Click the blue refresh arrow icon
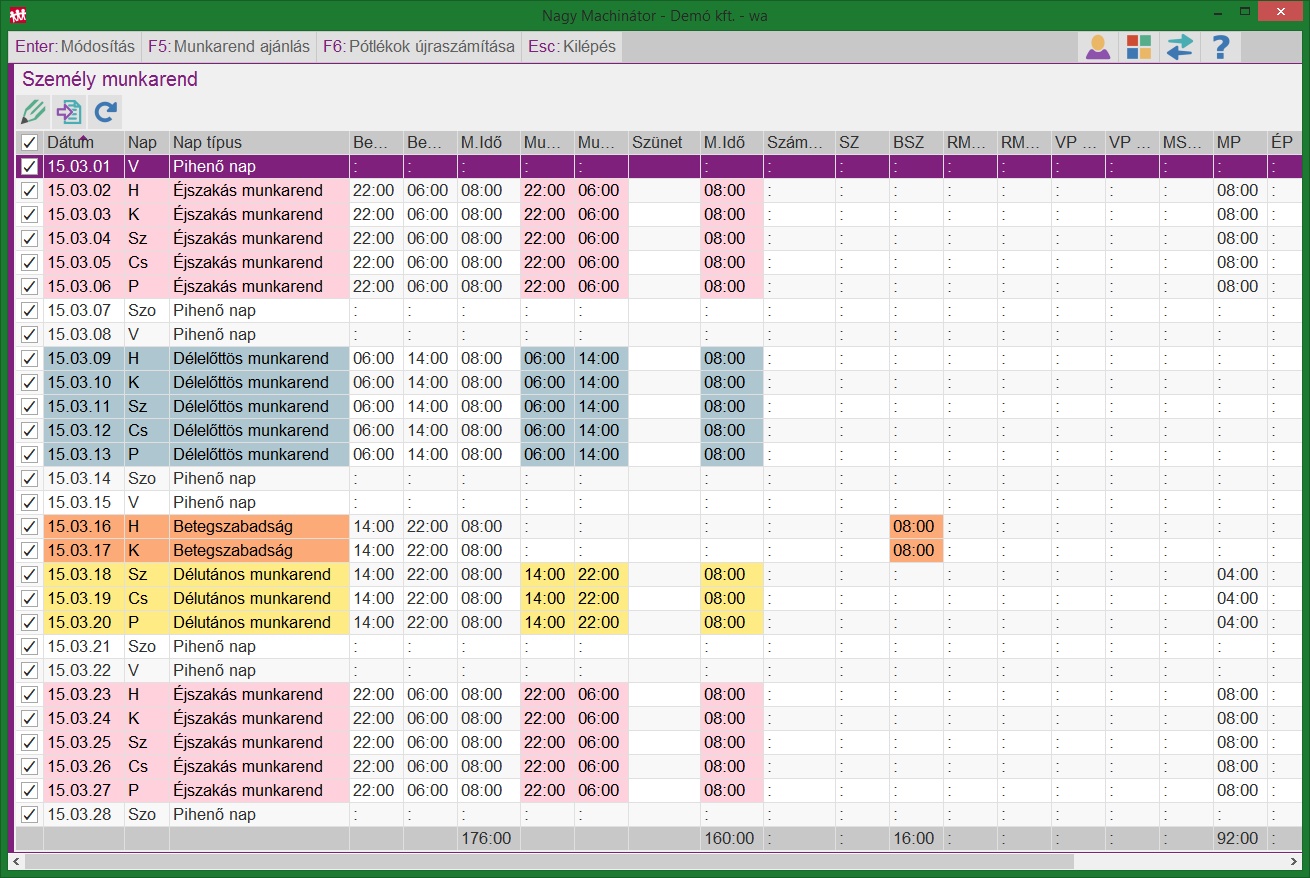 point(105,111)
